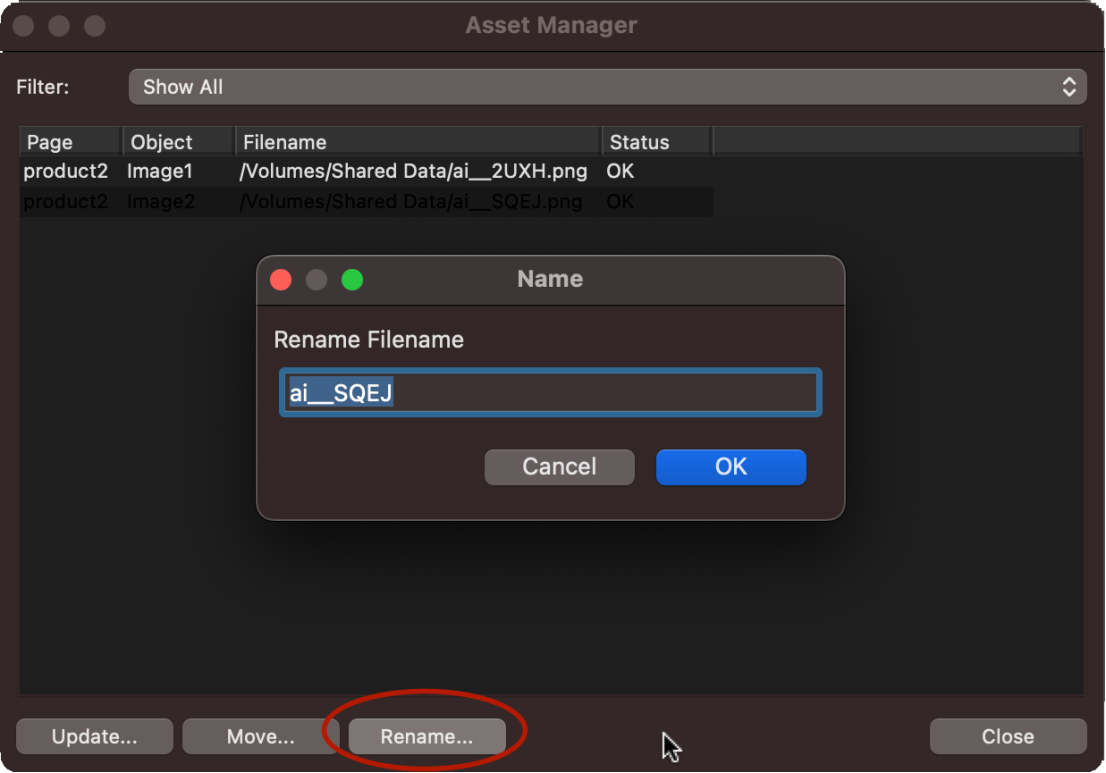Image resolution: width=1106 pixels, height=773 pixels.
Task: Select the ai__SQEJ.png file path entry
Action: [411, 202]
